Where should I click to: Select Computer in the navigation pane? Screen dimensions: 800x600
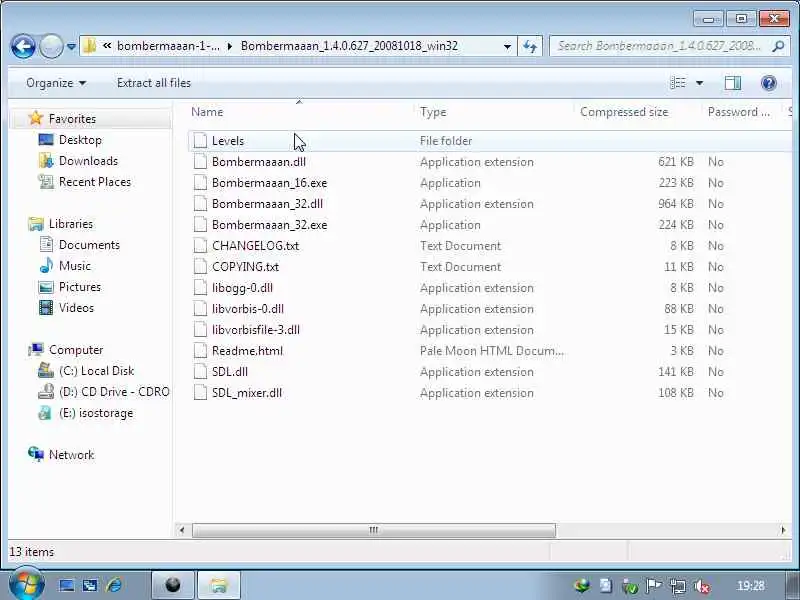(x=76, y=350)
